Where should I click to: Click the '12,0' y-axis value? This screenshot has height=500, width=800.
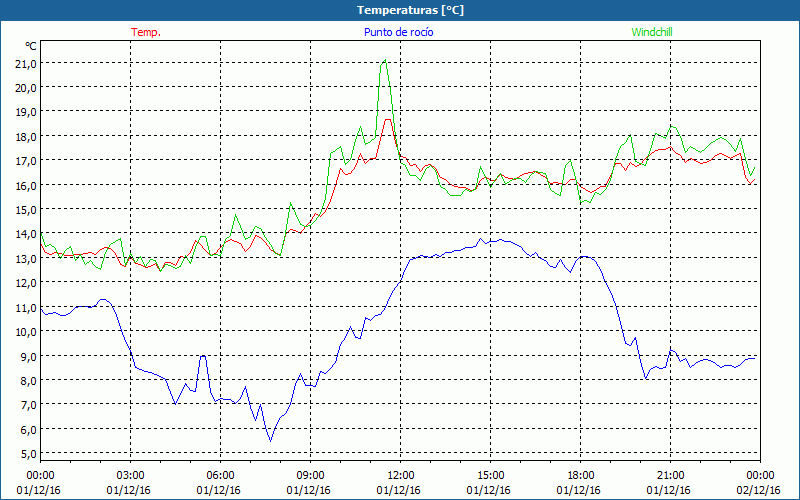pyautogui.click(x=27, y=283)
